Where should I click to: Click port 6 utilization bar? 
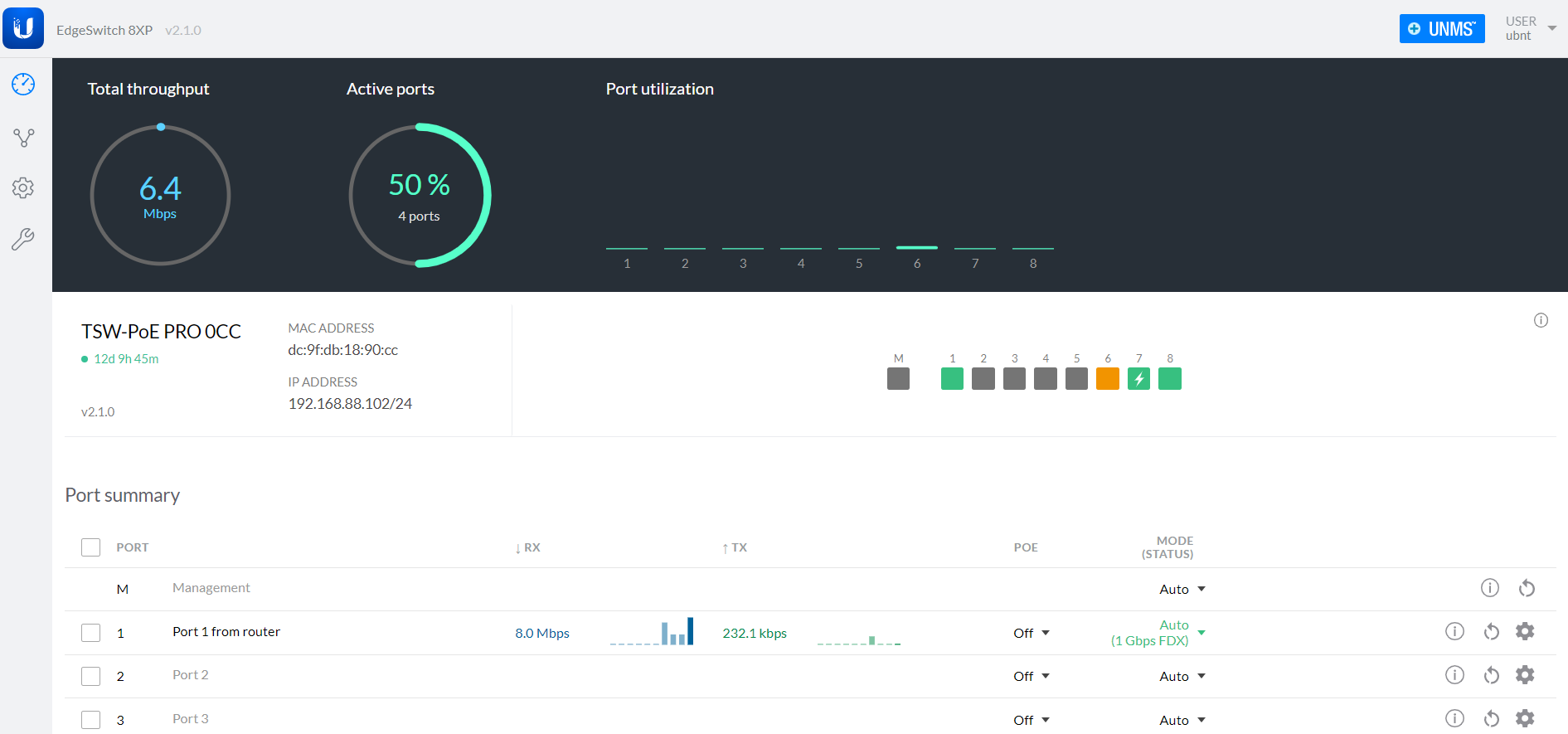click(917, 247)
